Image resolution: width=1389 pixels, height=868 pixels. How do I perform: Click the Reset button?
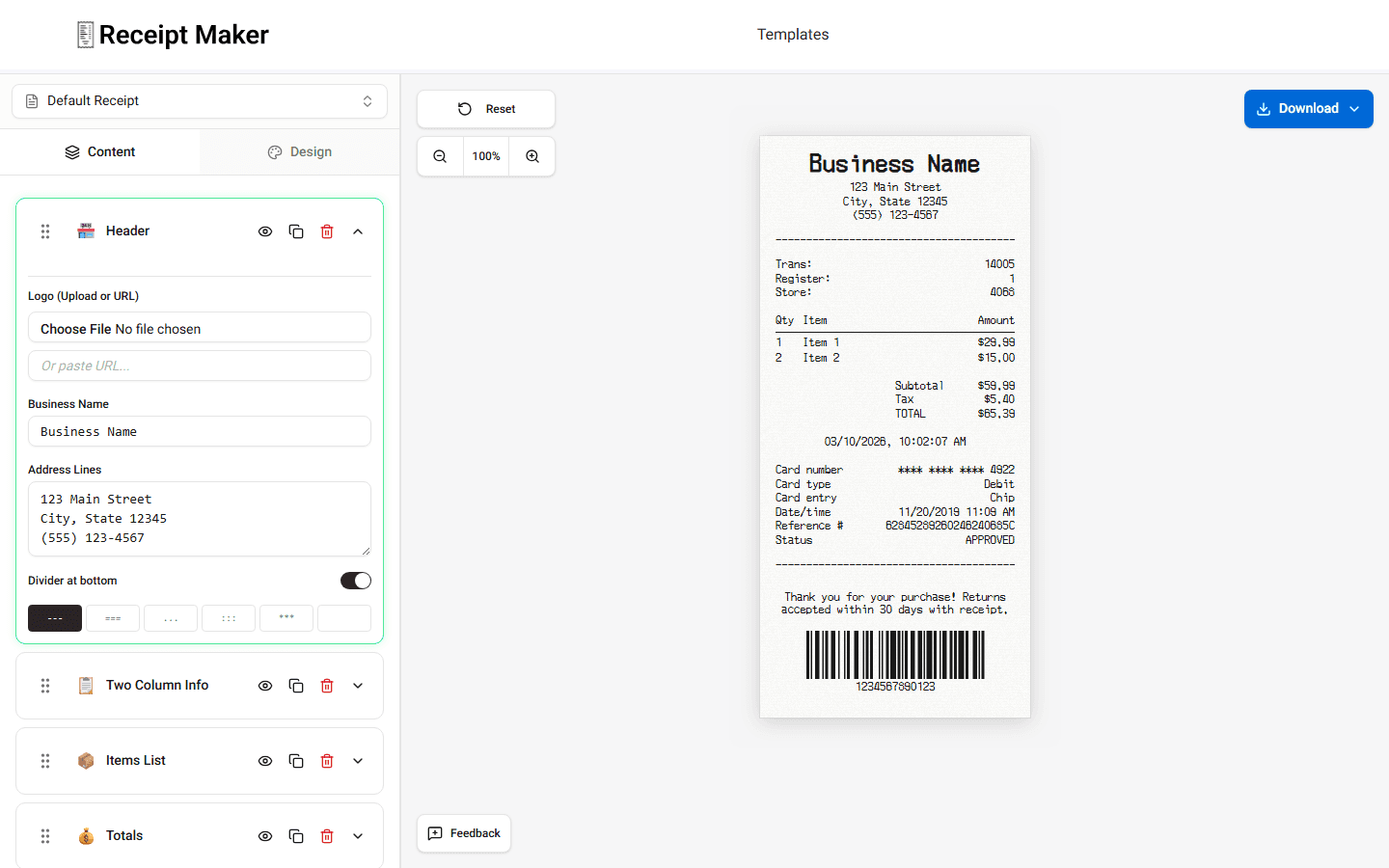[x=485, y=109]
